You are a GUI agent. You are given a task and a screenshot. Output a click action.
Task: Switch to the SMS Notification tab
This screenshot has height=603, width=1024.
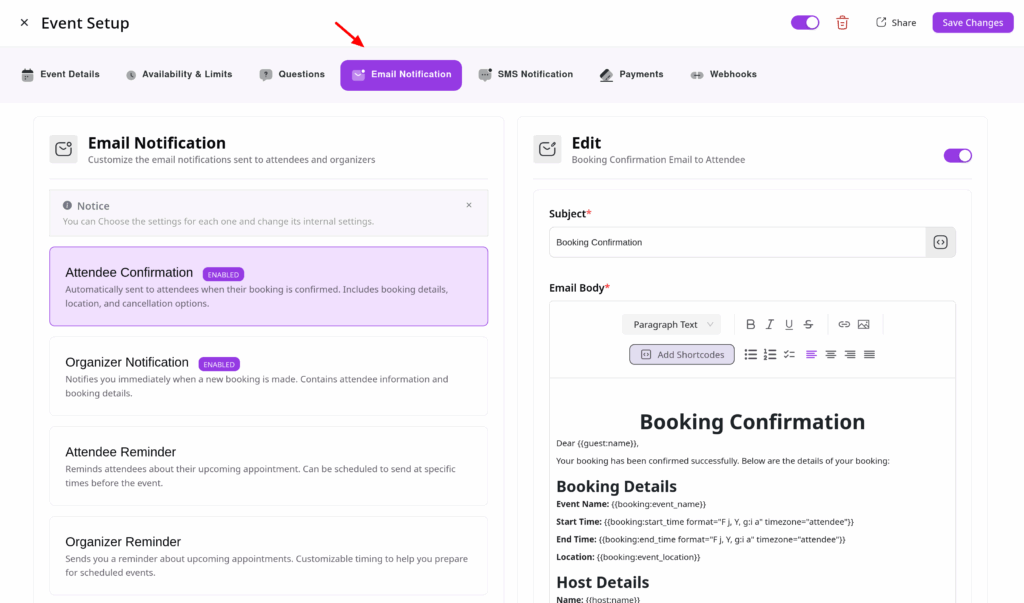526,75
